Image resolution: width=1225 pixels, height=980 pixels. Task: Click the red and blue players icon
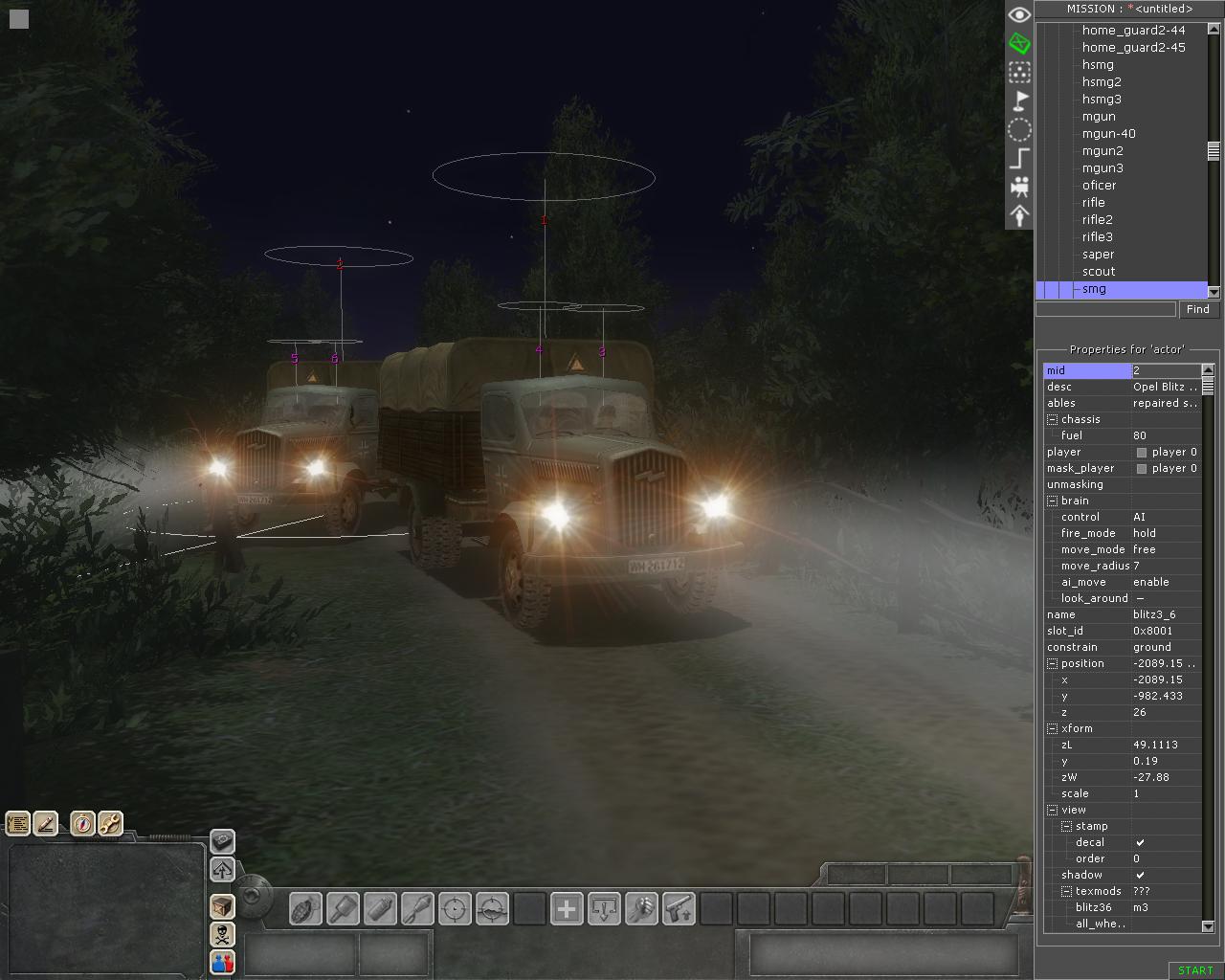click(222, 962)
